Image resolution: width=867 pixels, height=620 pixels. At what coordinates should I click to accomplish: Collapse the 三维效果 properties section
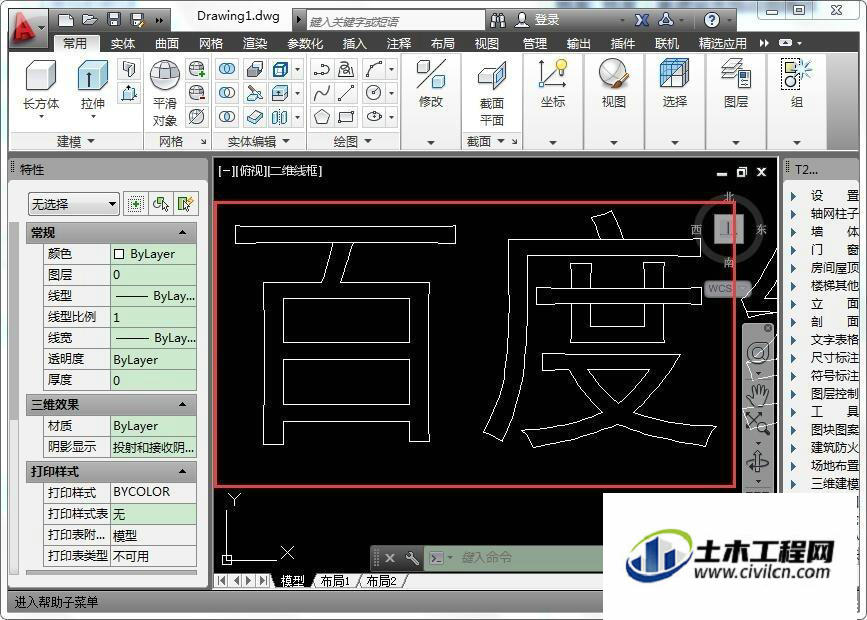182,405
